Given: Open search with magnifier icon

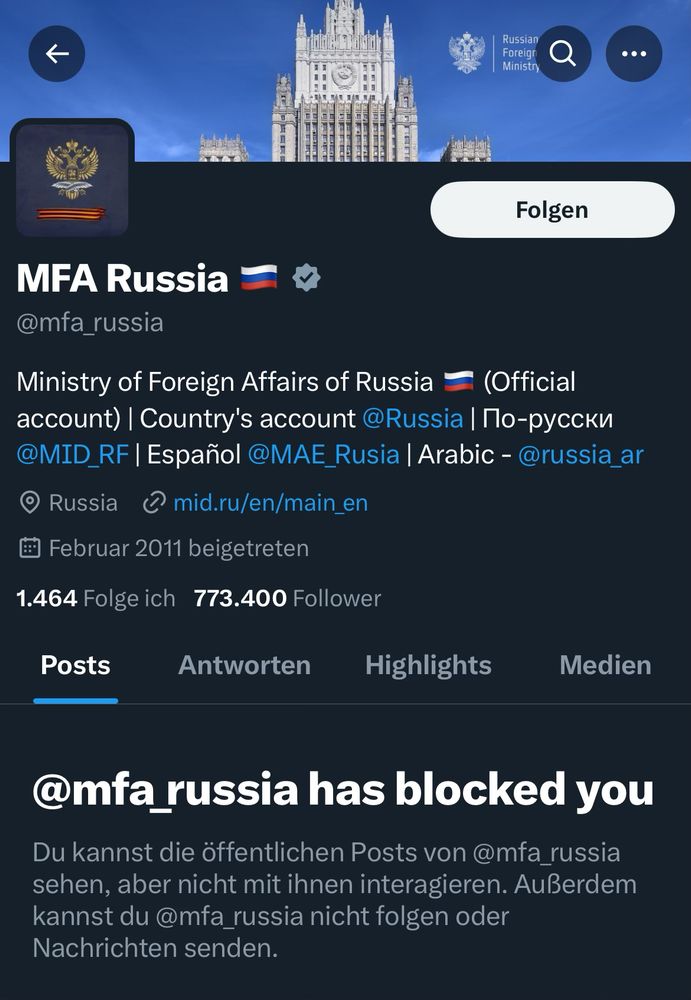Looking at the screenshot, I should (x=563, y=54).
